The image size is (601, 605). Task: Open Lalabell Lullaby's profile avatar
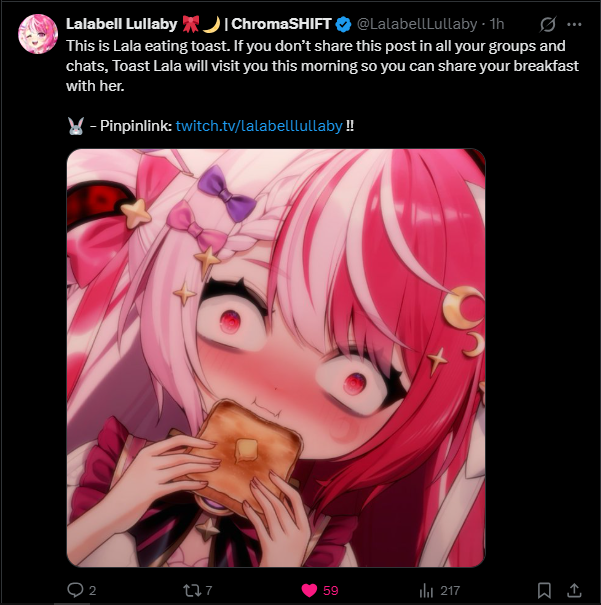coord(38,34)
